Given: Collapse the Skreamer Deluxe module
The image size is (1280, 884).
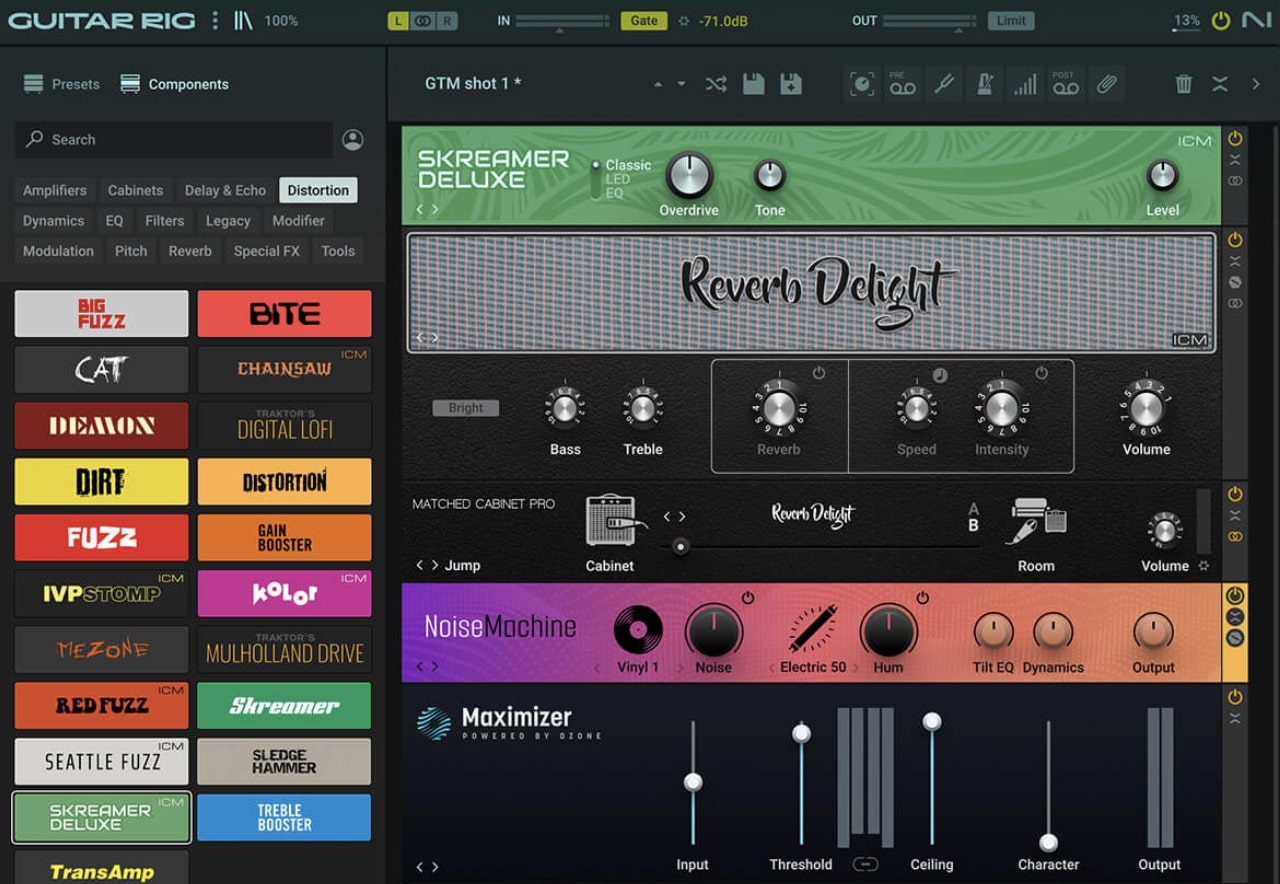Looking at the screenshot, I should (x=1235, y=160).
